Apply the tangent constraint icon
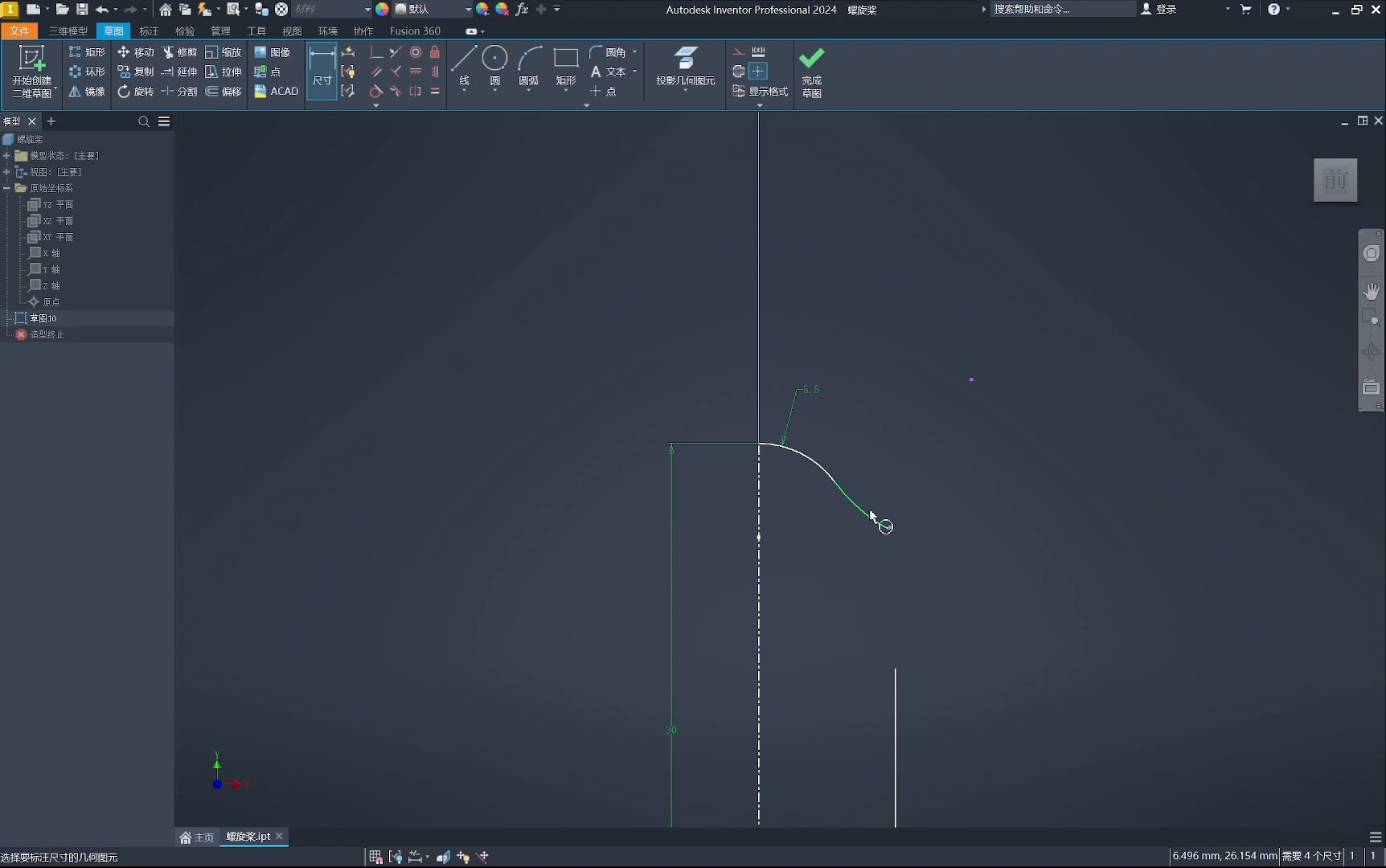The width and height of the screenshot is (1386, 868). 375,92
